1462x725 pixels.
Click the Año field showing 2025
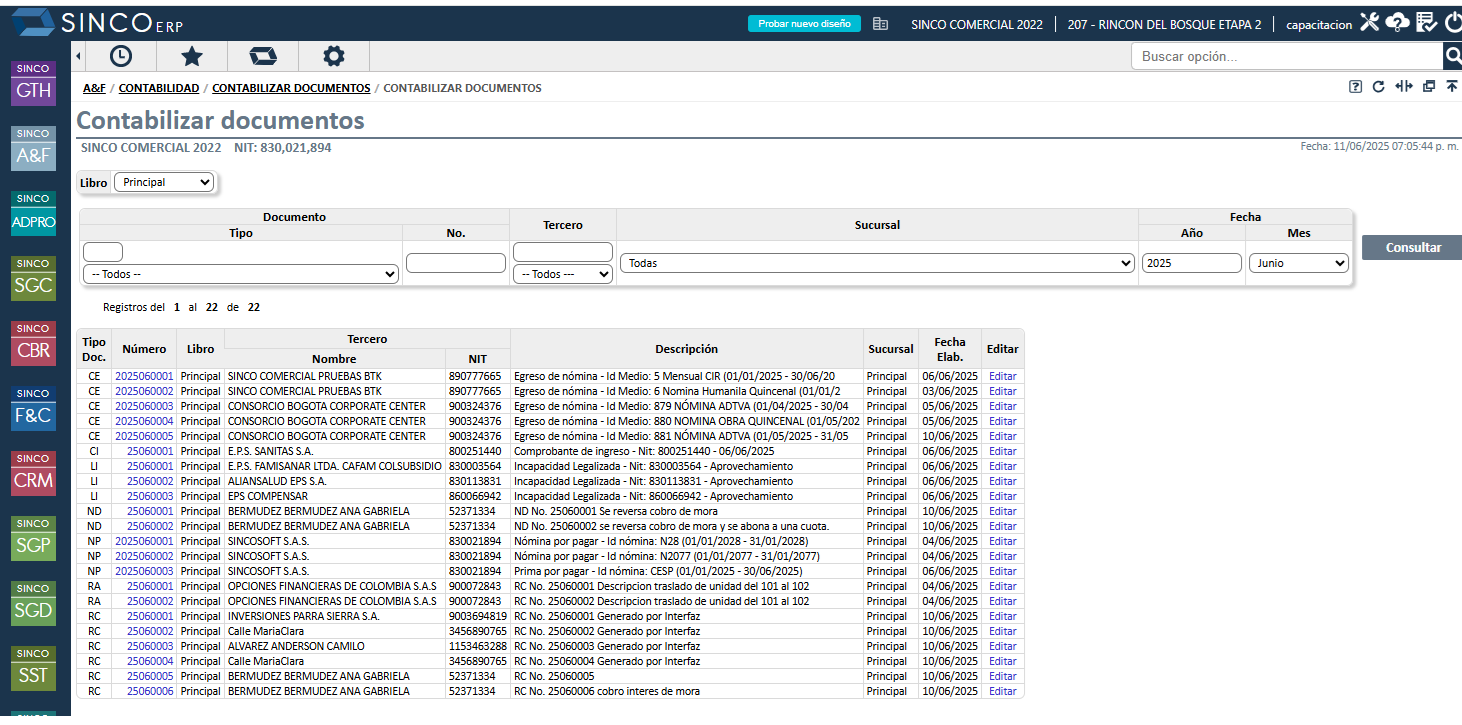pos(1191,263)
